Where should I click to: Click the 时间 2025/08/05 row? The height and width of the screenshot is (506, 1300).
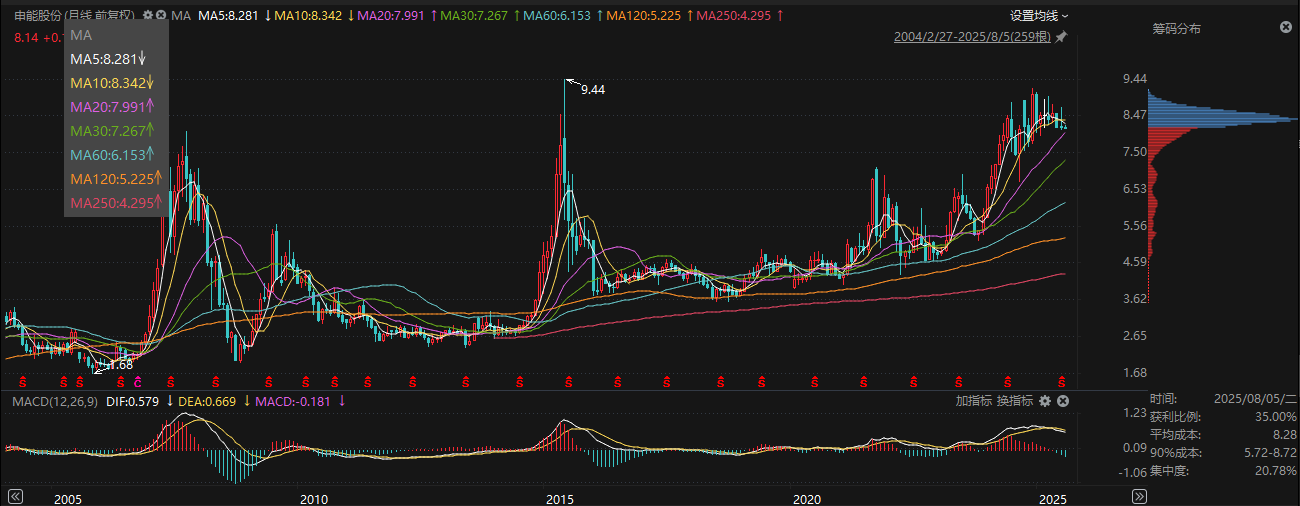[1222, 399]
